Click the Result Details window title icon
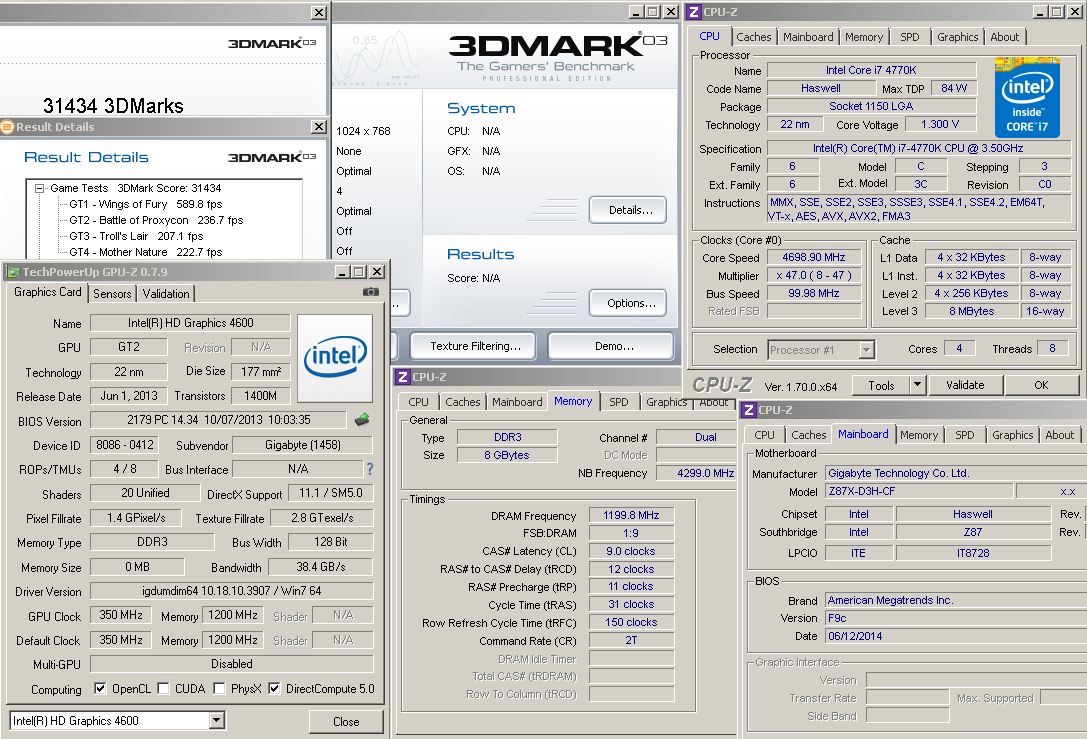This screenshot has width=1087, height=739. (x=8, y=127)
